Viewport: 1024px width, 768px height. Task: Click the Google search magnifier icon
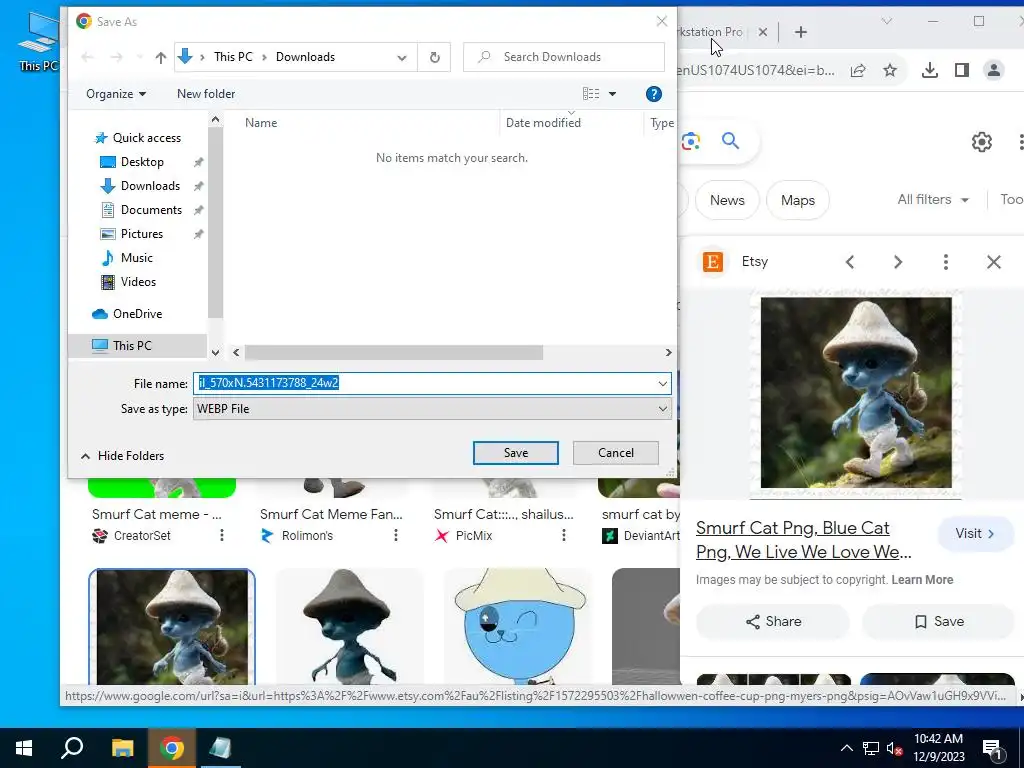tap(730, 141)
